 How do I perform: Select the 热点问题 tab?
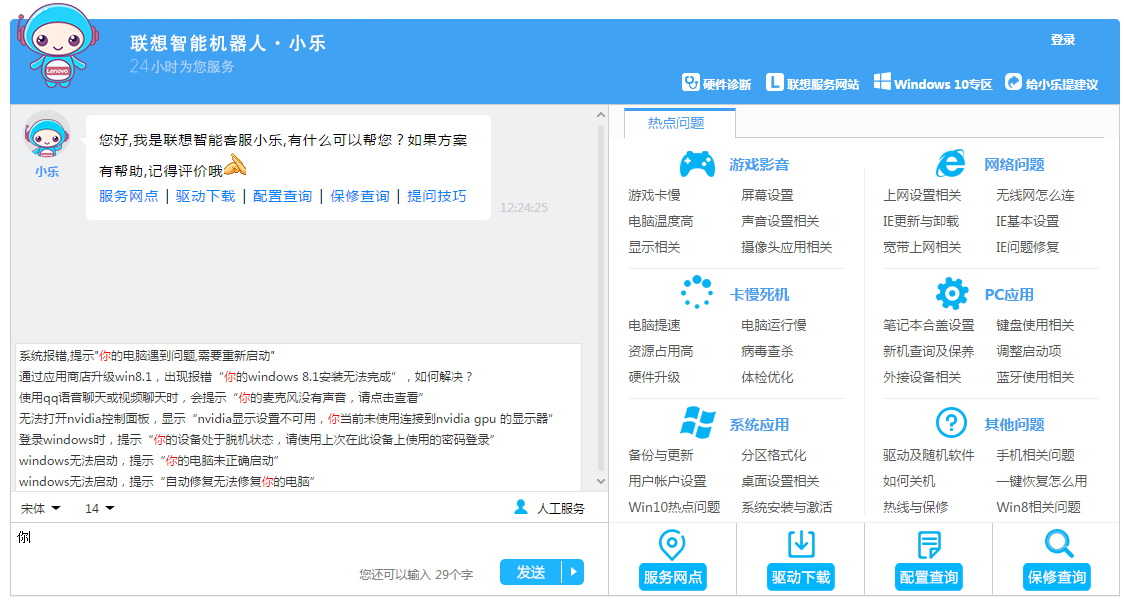679,123
